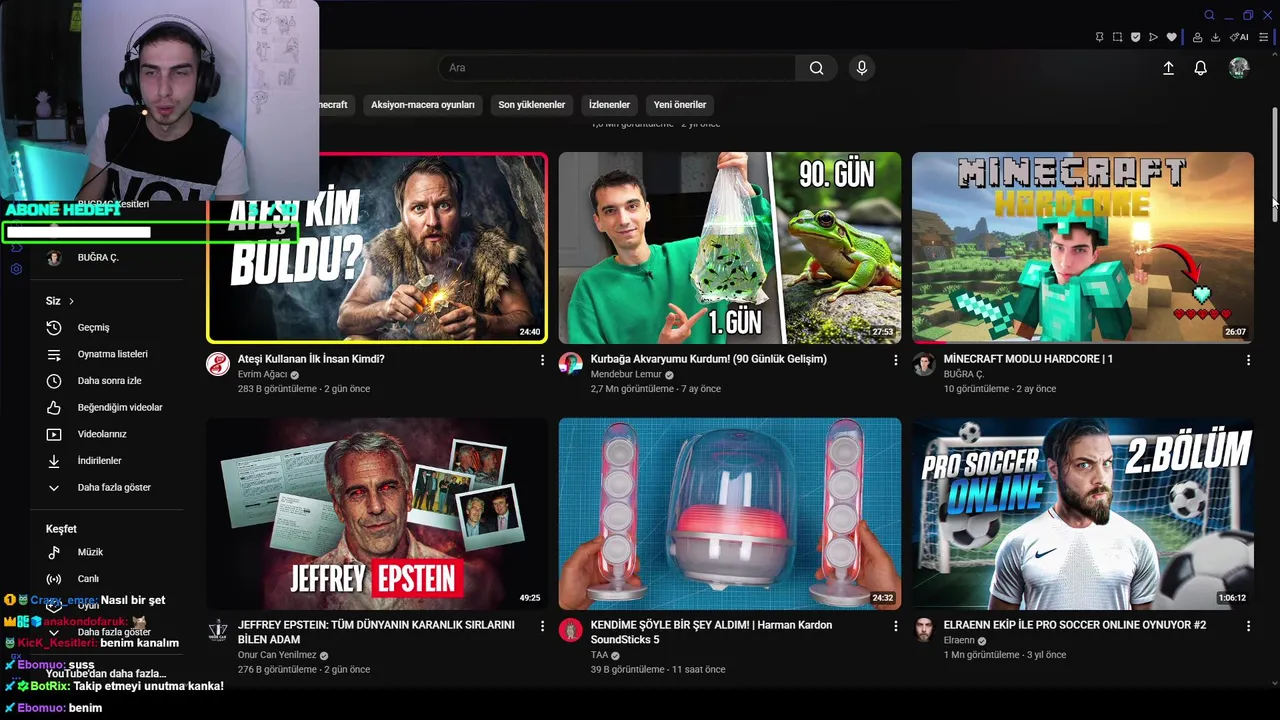Open the account avatar menu
The image size is (1280, 720).
click(1239, 68)
